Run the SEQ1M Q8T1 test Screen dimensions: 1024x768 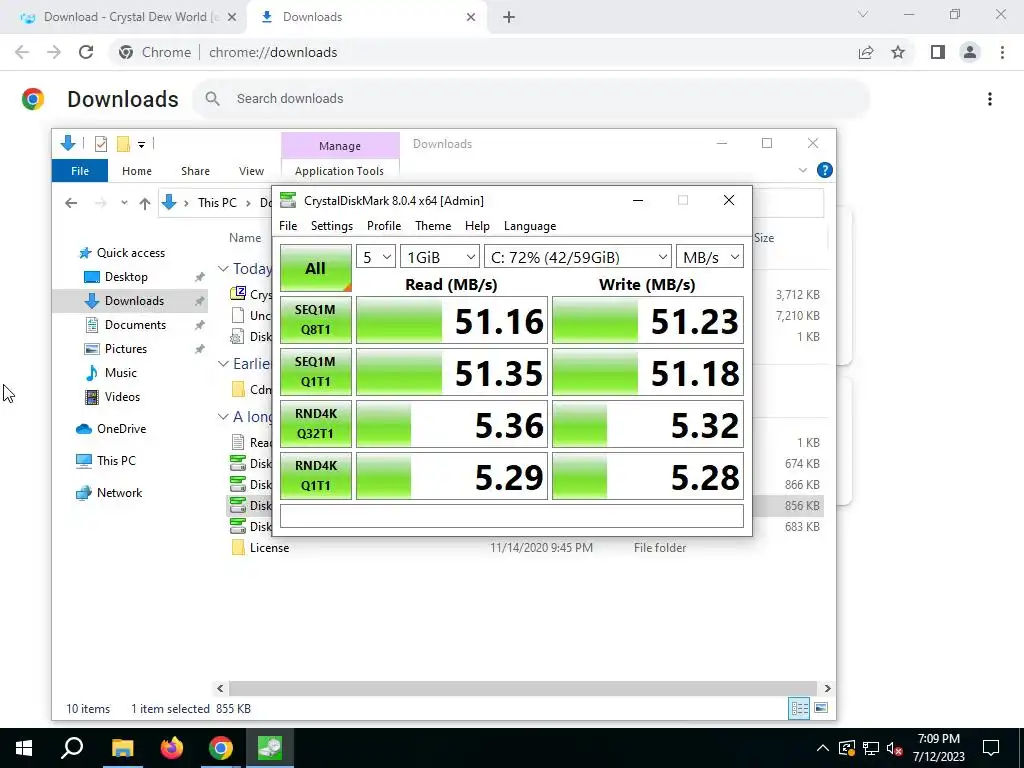click(315, 320)
